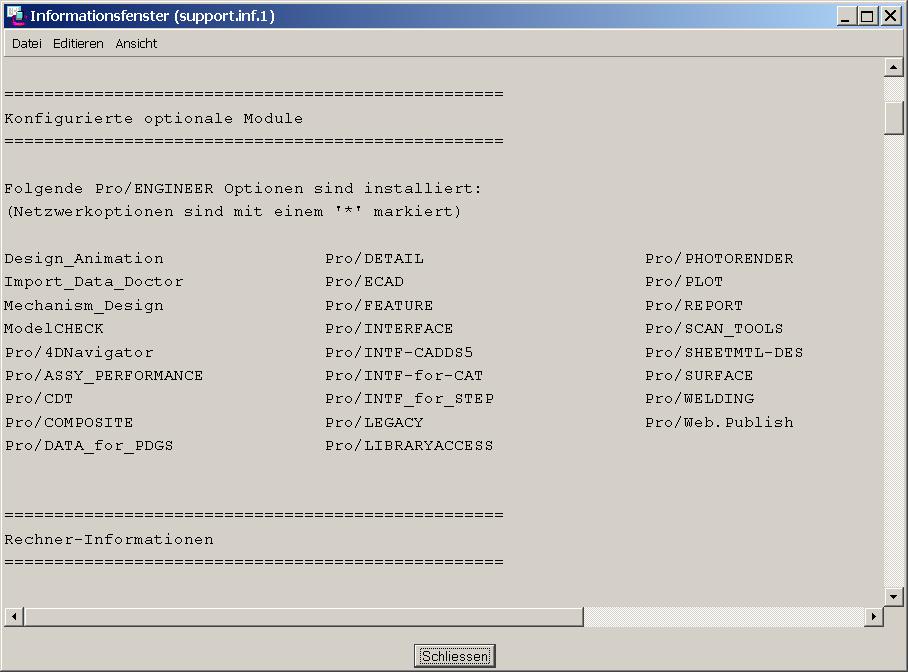Click the line Folgende Pro/ENGINEER Optionen sind installiert
This screenshot has width=908, height=672.
[x=243, y=189]
